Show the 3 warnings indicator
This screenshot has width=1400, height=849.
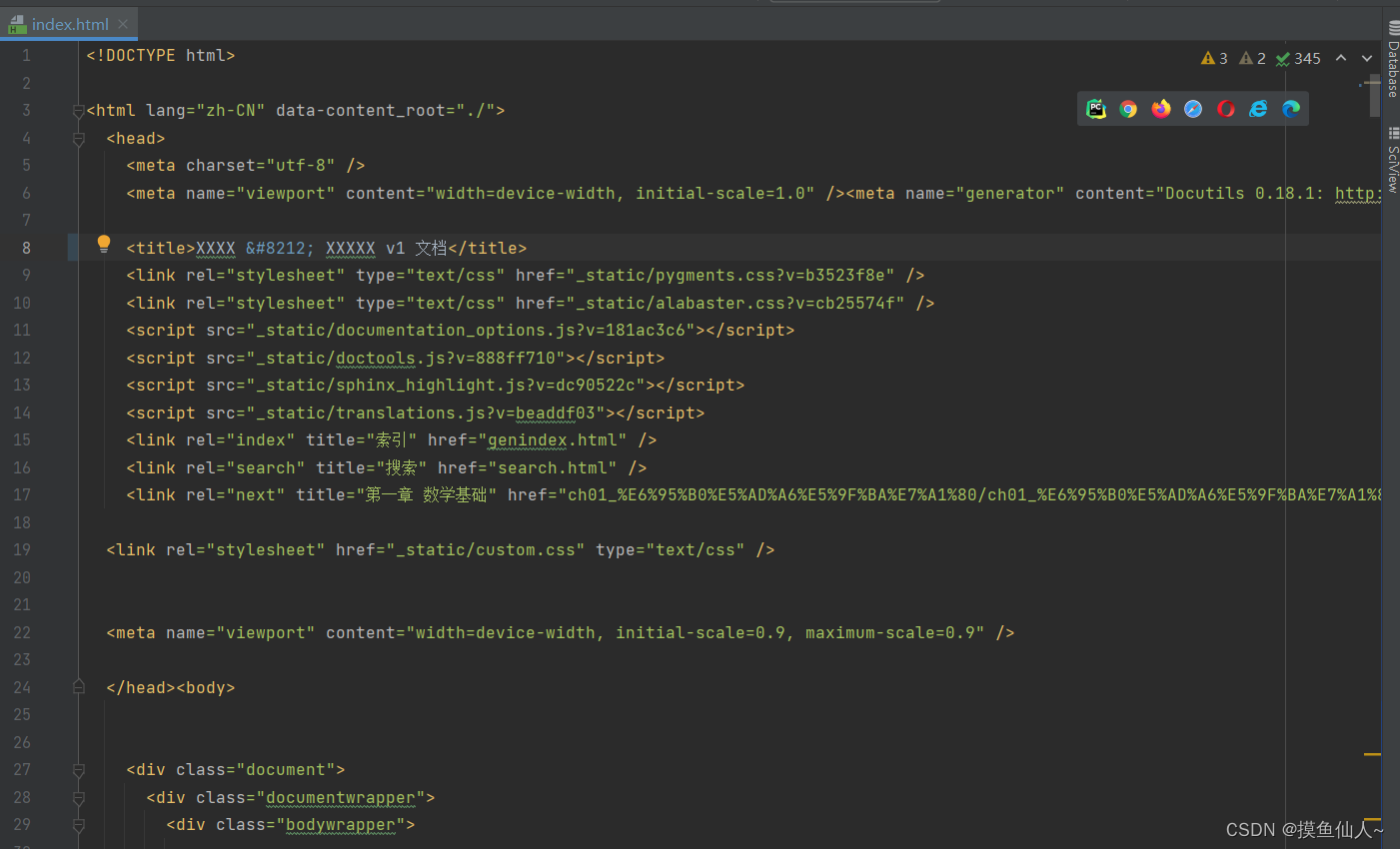1214,58
